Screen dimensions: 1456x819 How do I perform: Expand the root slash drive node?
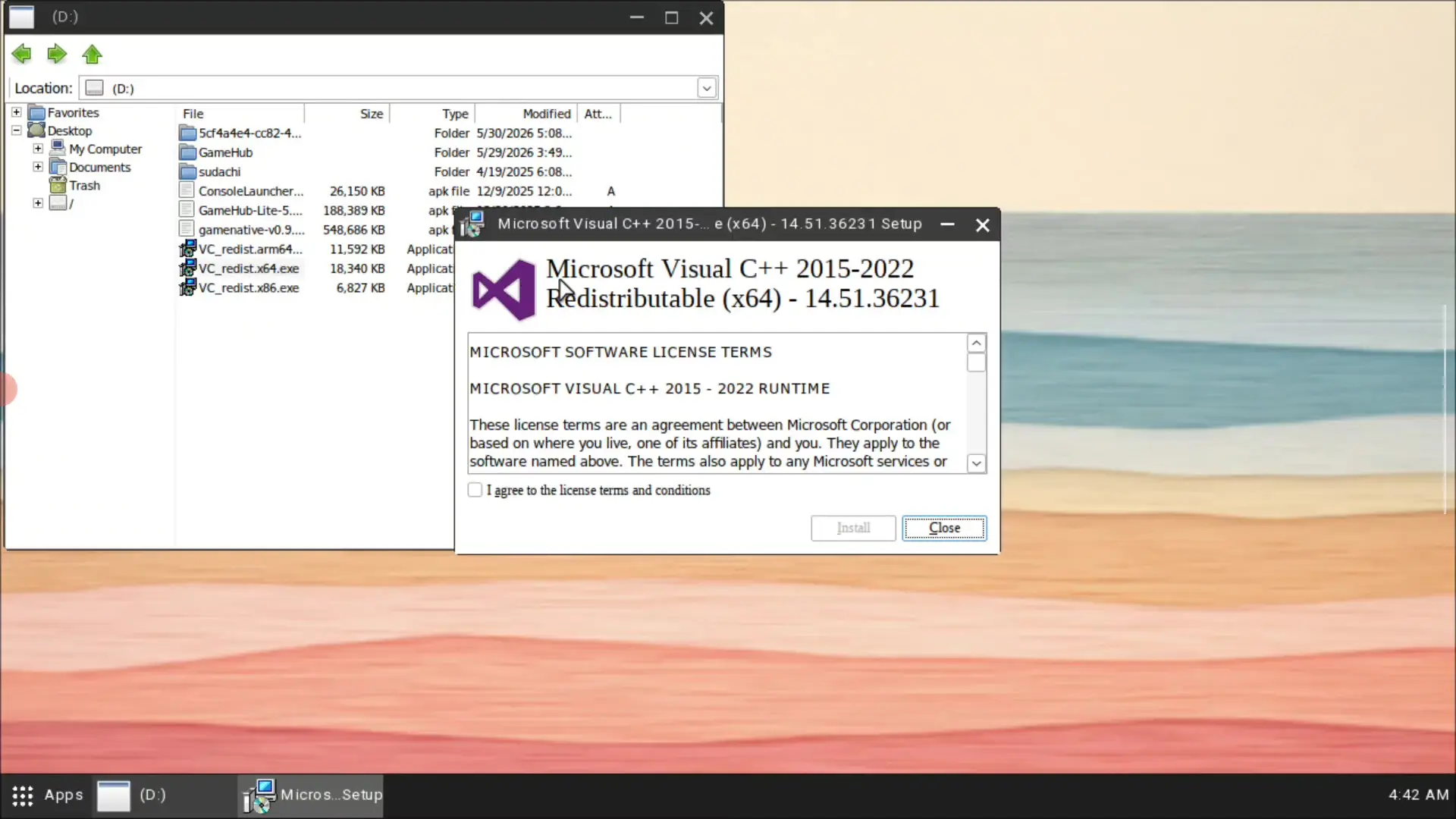pos(38,203)
